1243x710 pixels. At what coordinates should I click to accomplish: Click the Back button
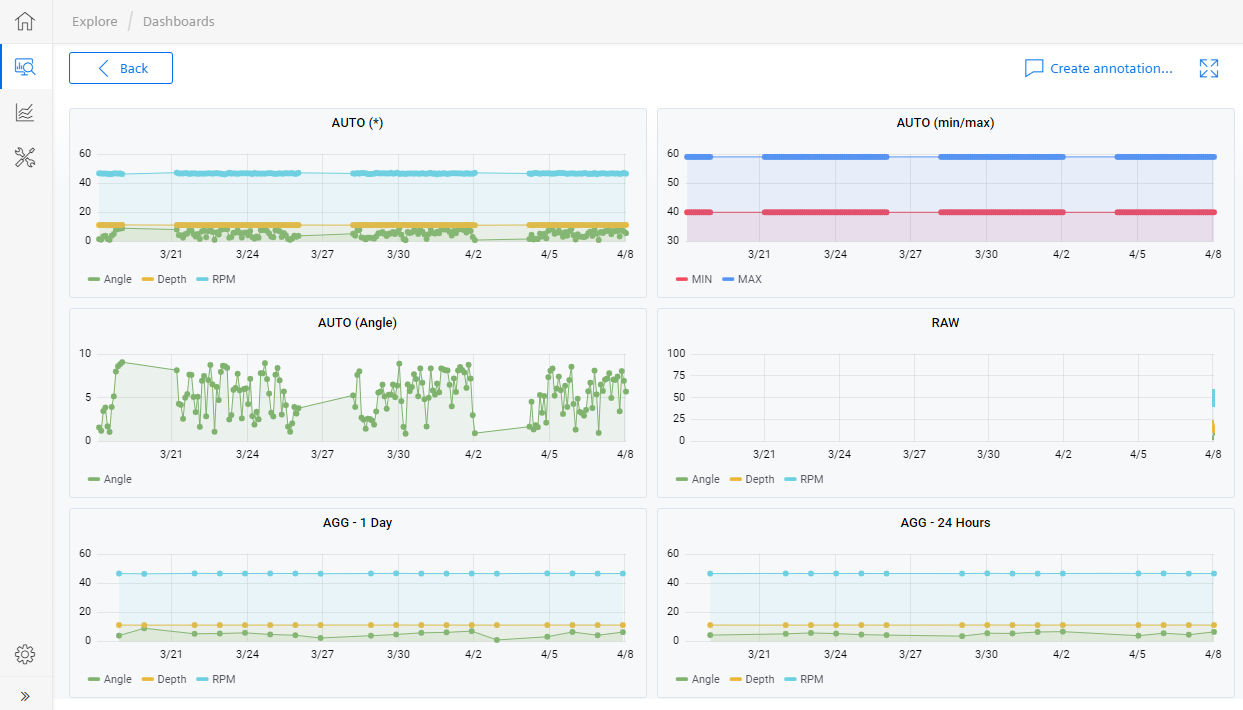click(120, 68)
